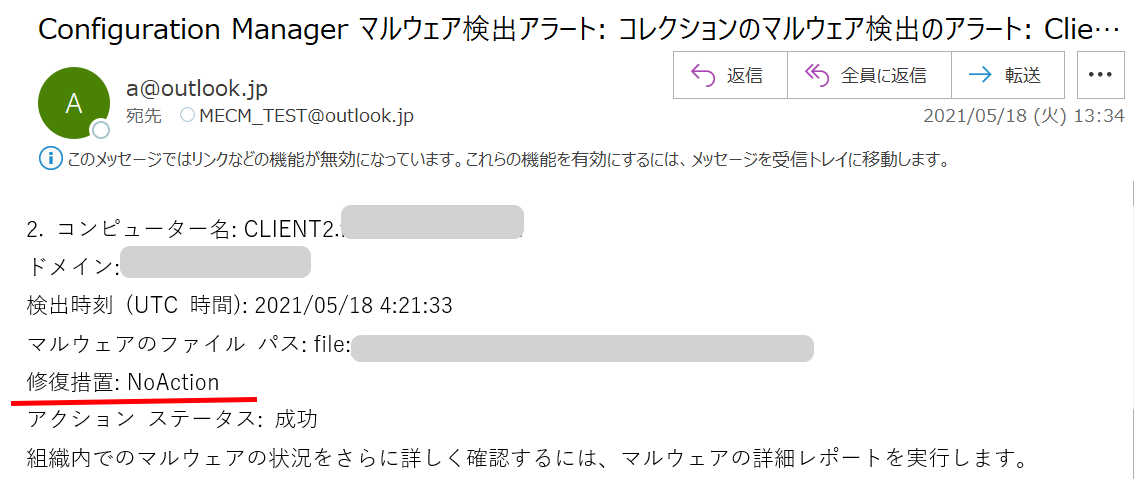Click the underlined 修復措置 NoAction text
This screenshot has width=1134, height=479.
123,382
